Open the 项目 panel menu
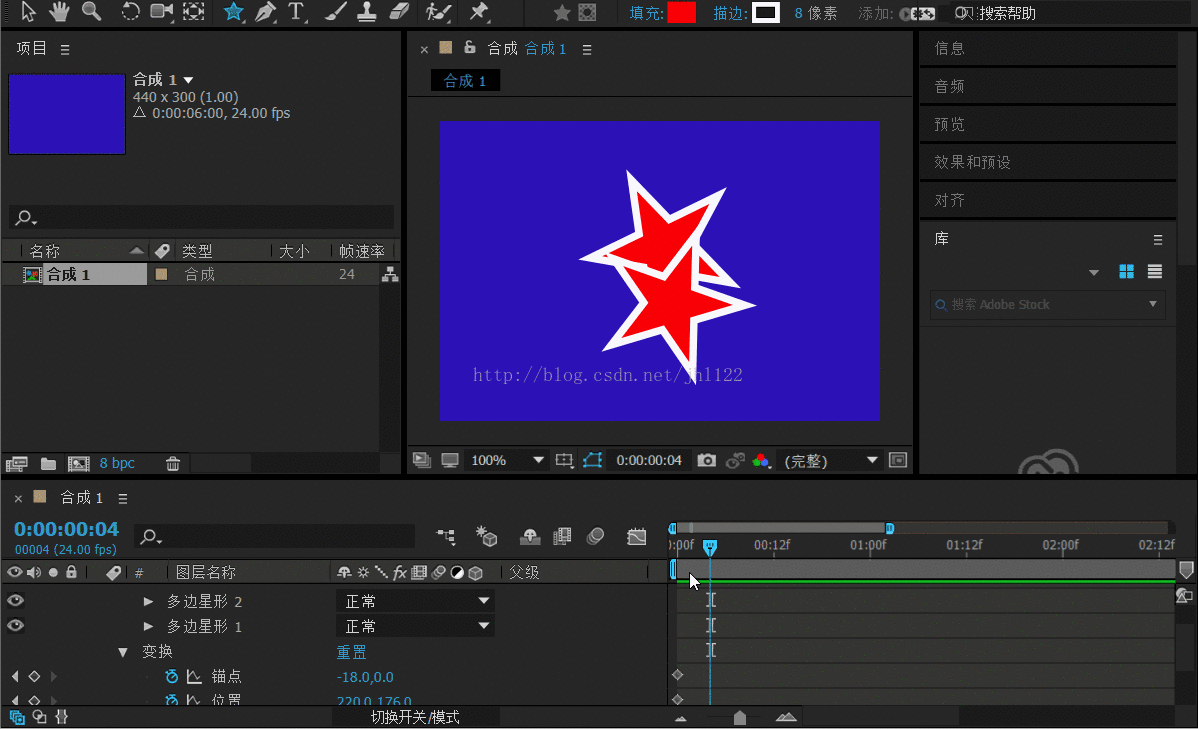1198x729 pixels. (x=65, y=49)
